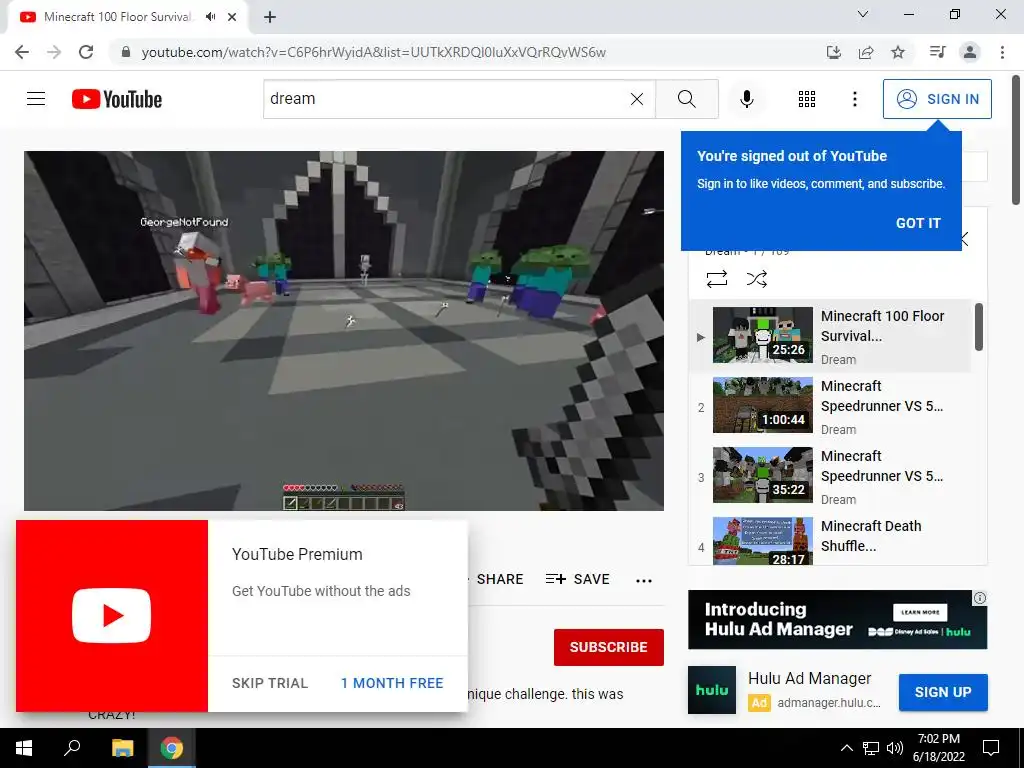Open File Explorer from taskbar

pos(122,748)
